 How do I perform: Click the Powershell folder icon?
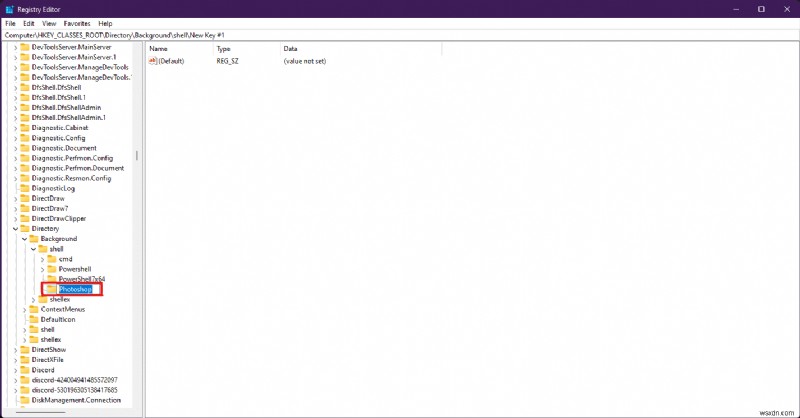(x=52, y=269)
